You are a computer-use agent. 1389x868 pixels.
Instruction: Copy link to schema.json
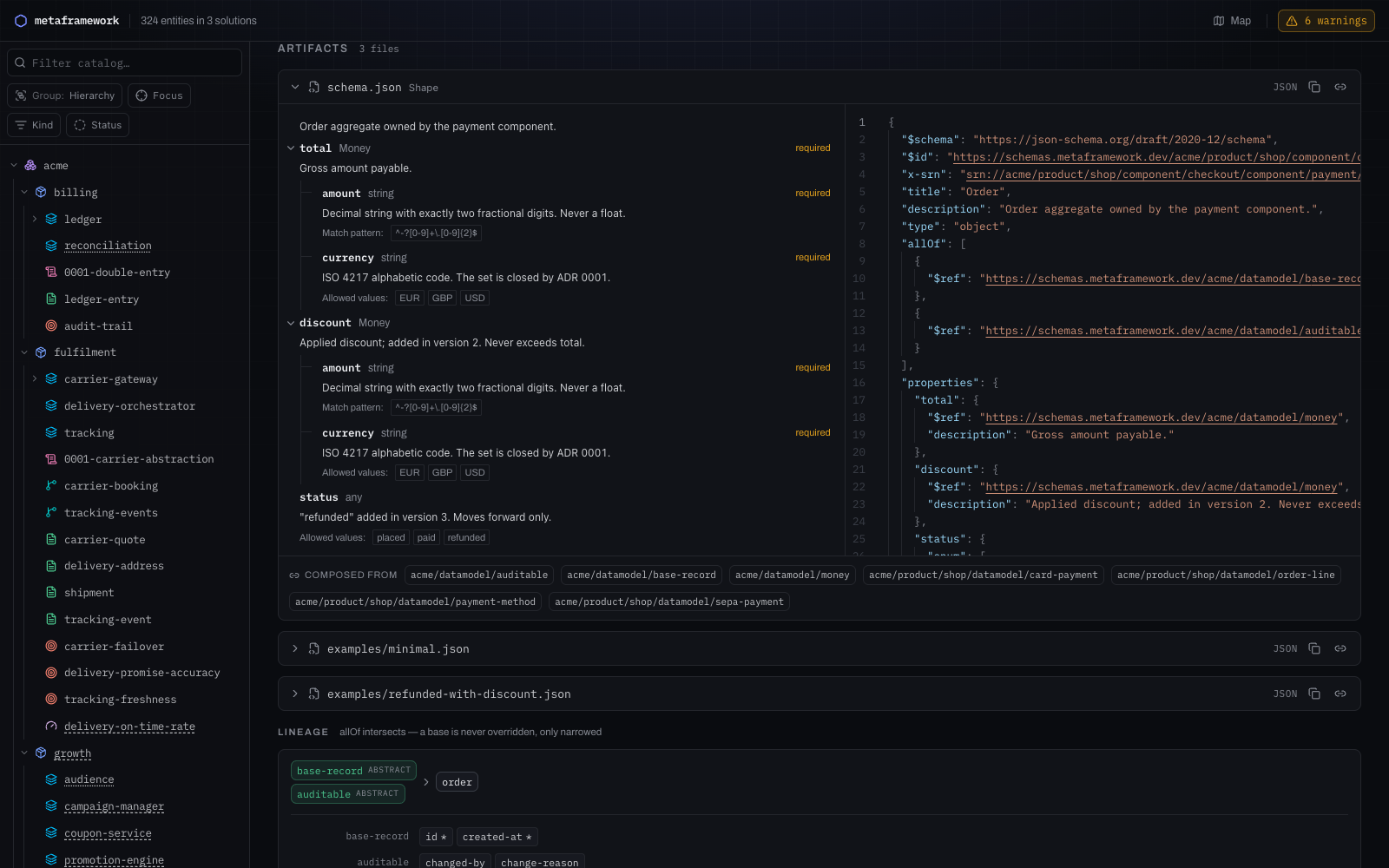click(x=1340, y=87)
